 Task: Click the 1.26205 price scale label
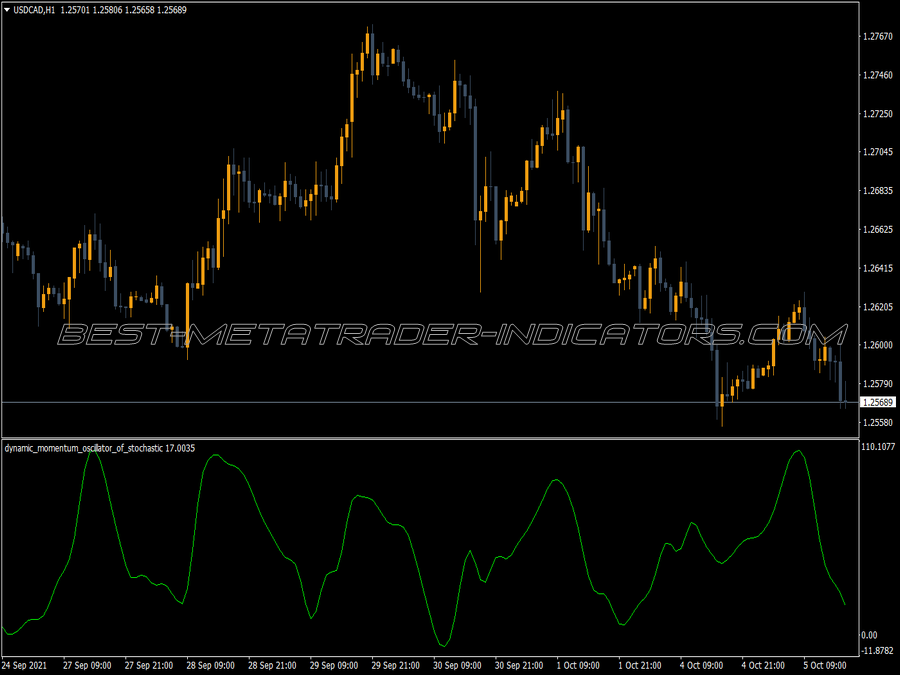(x=878, y=307)
